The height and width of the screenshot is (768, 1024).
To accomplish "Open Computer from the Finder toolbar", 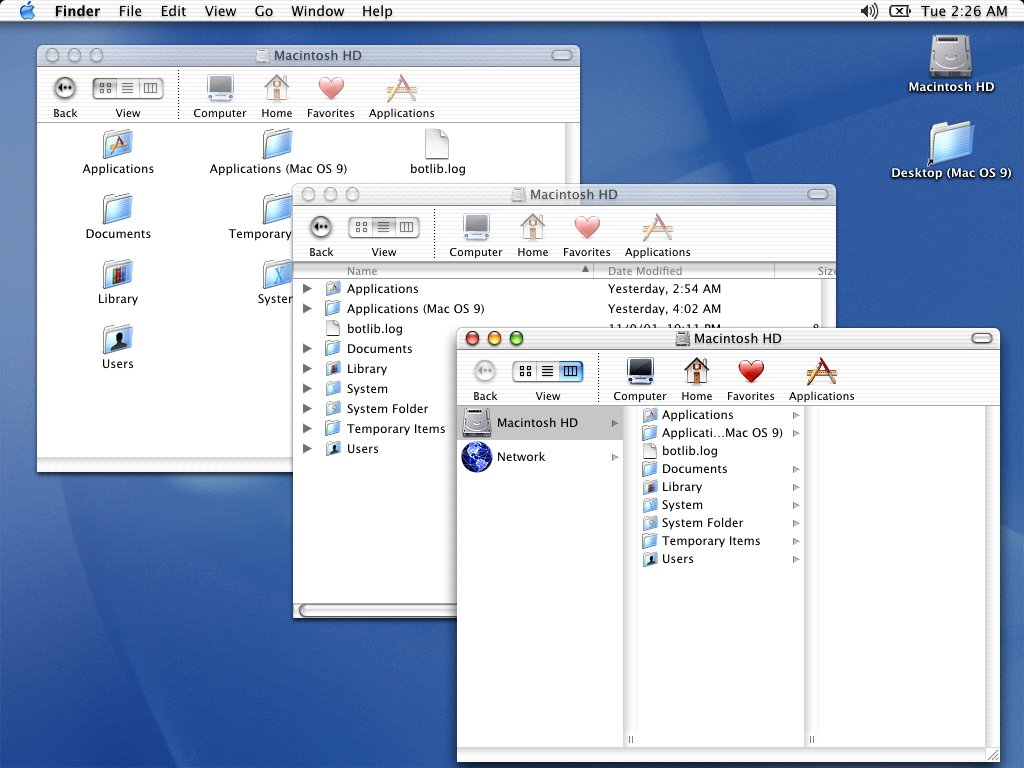I will 638,375.
